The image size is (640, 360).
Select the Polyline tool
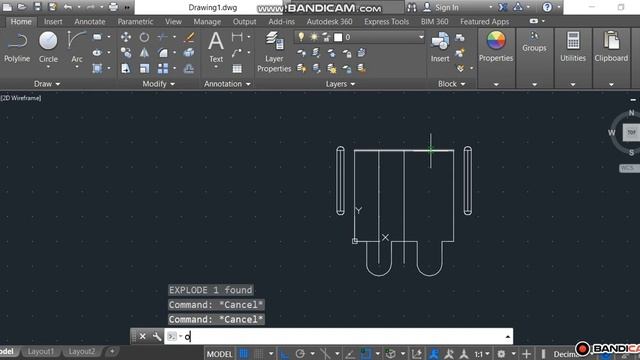[17, 47]
